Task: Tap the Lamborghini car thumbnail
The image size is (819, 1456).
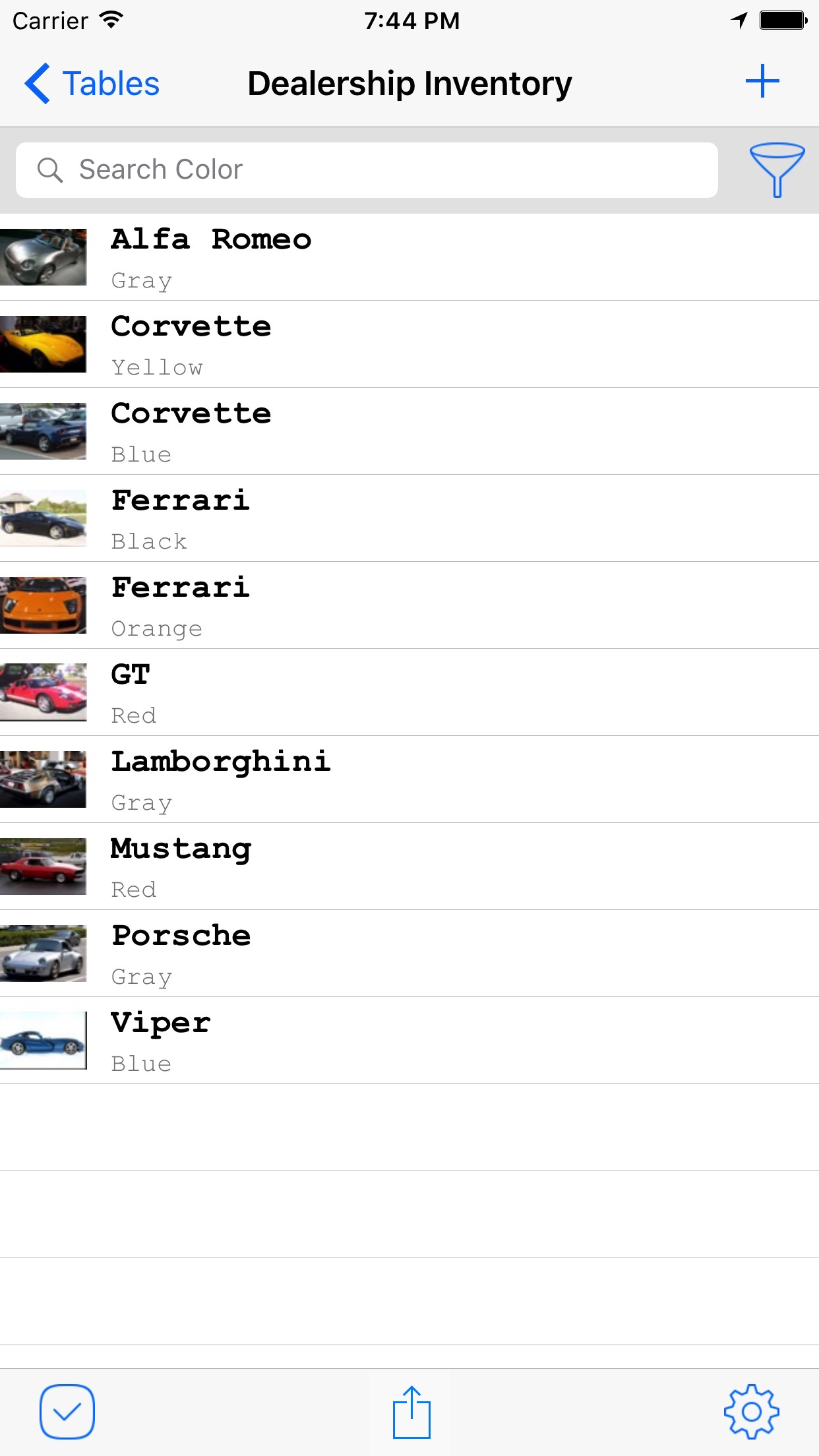Action: [44, 779]
